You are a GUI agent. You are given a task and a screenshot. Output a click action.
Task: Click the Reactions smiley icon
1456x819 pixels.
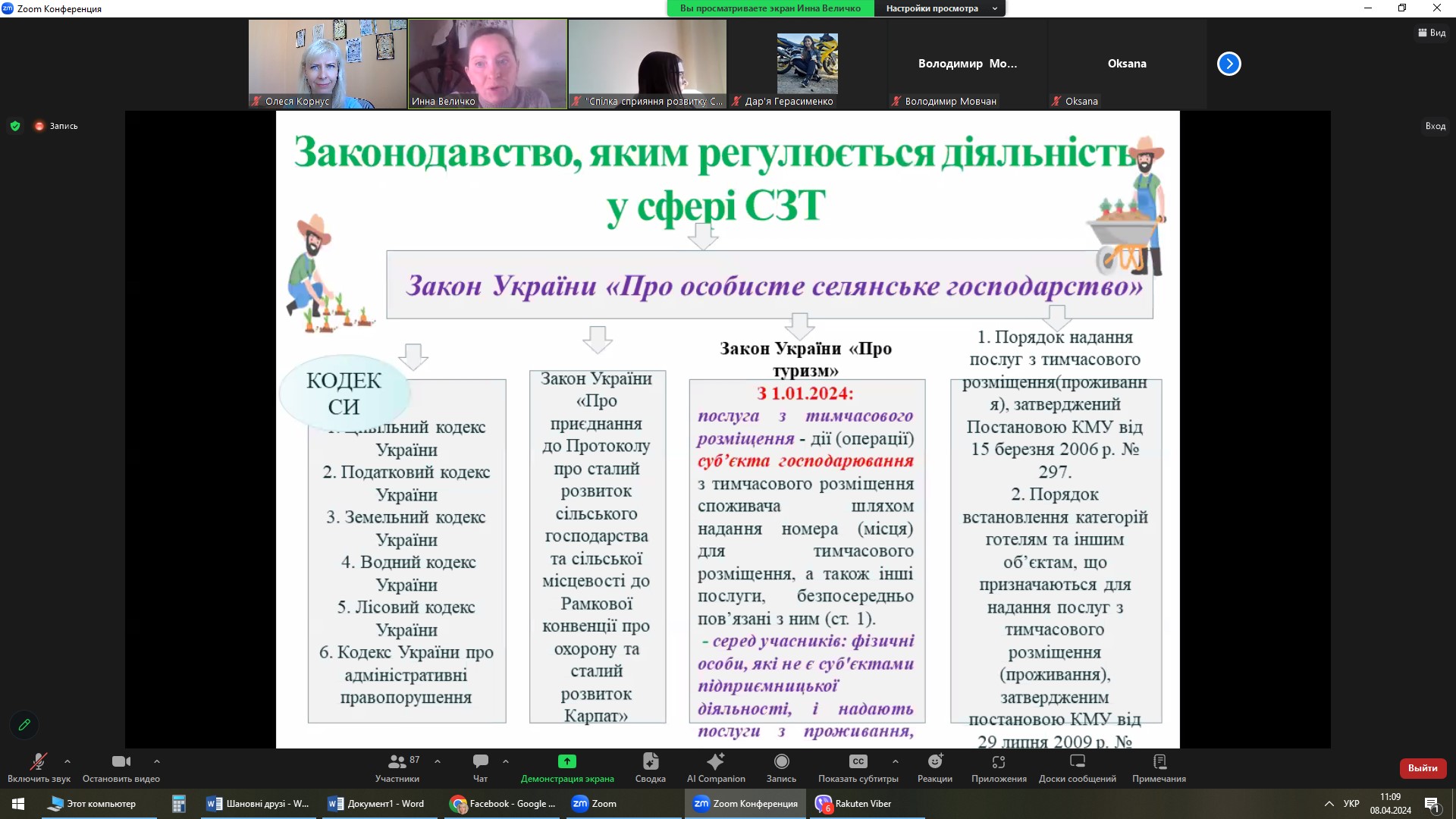934,762
